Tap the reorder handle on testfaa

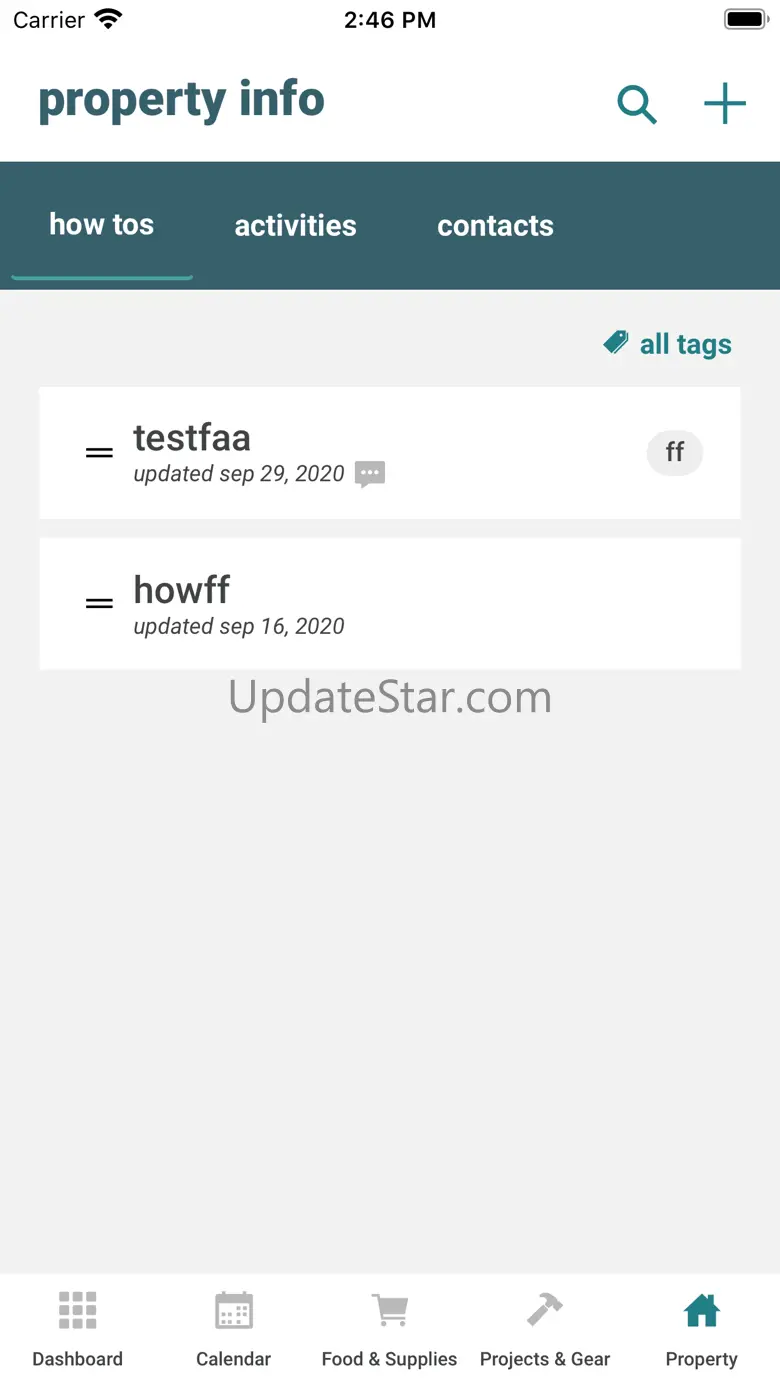tap(99, 453)
